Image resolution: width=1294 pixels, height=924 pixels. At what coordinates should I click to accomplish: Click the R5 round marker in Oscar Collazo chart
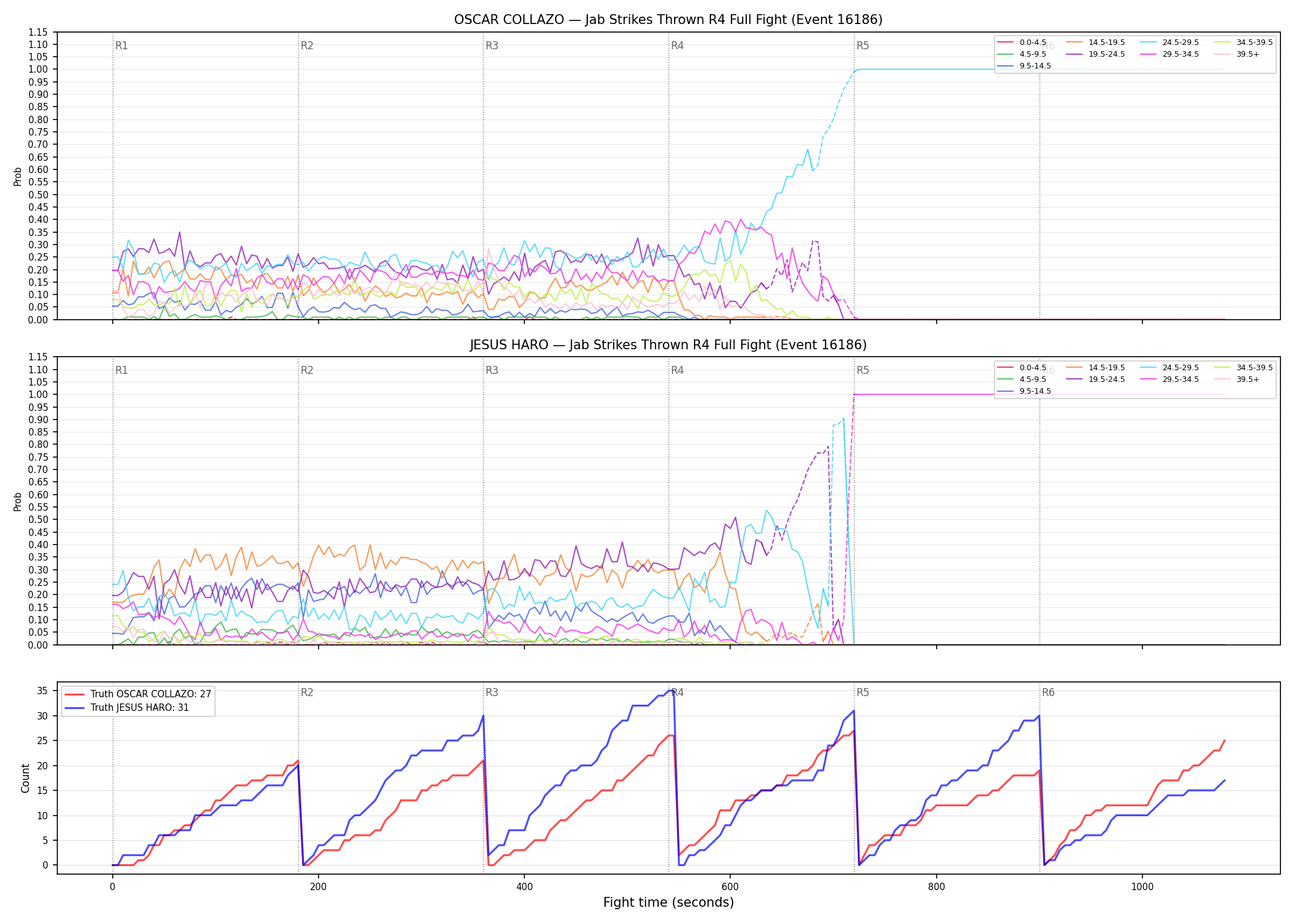click(863, 46)
